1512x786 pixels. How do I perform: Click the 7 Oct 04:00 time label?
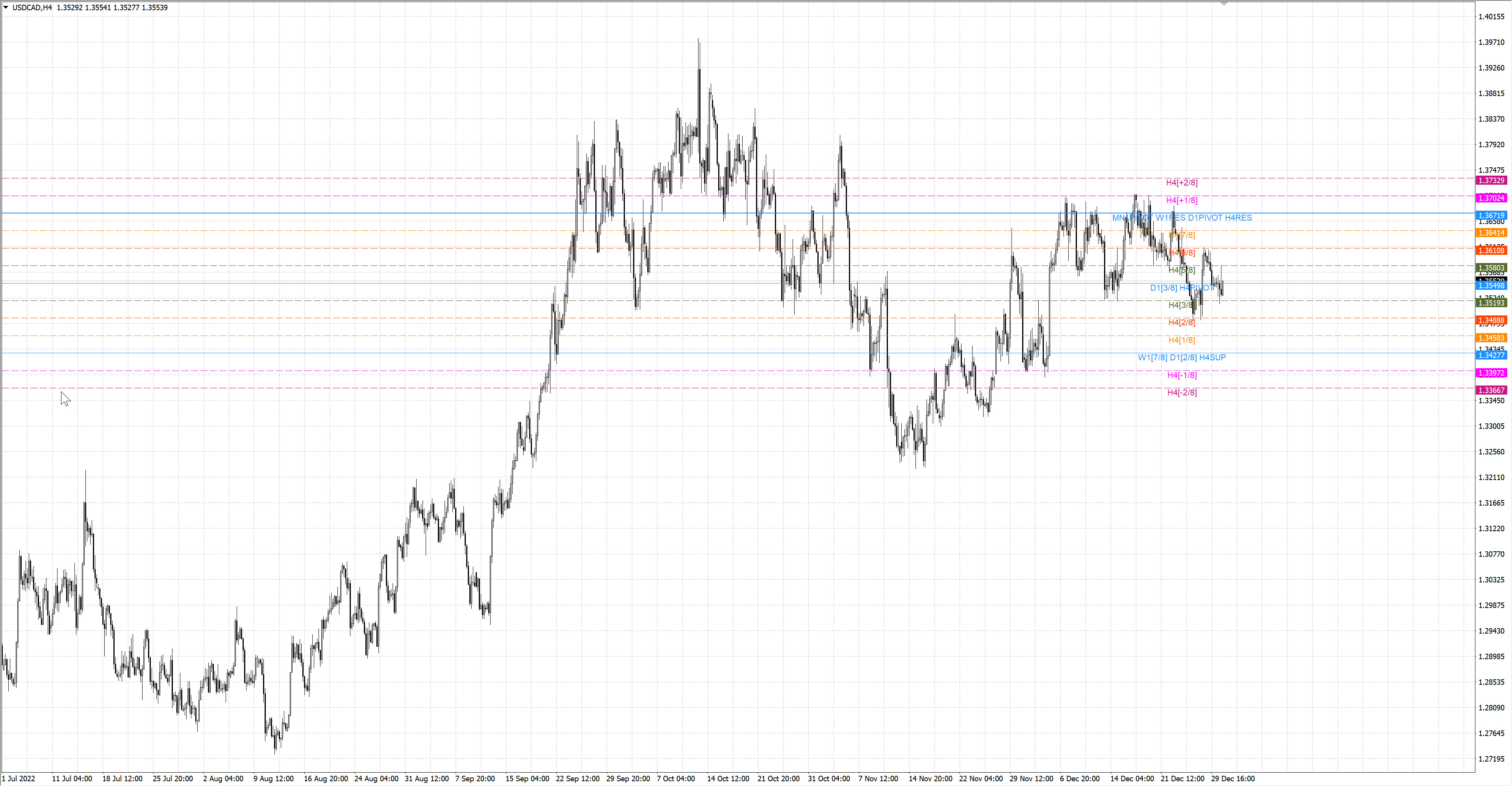coord(676,779)
